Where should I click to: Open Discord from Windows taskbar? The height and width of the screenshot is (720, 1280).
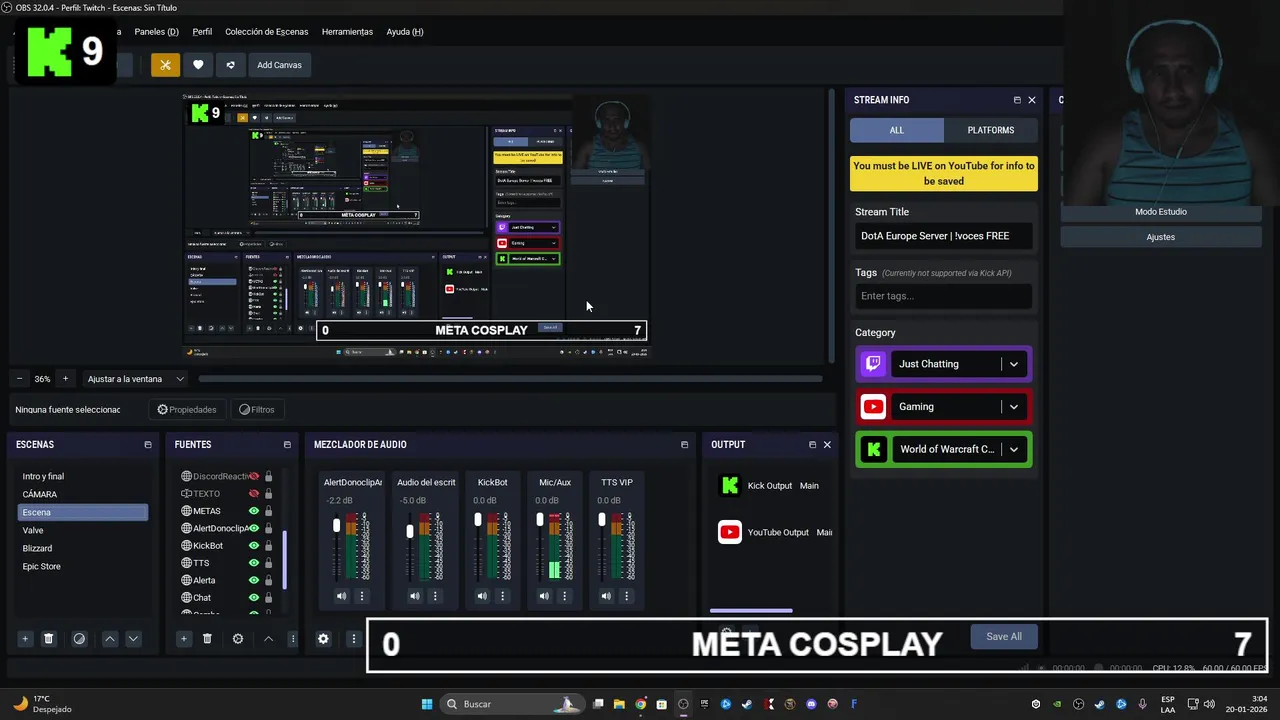click(811, 704)
